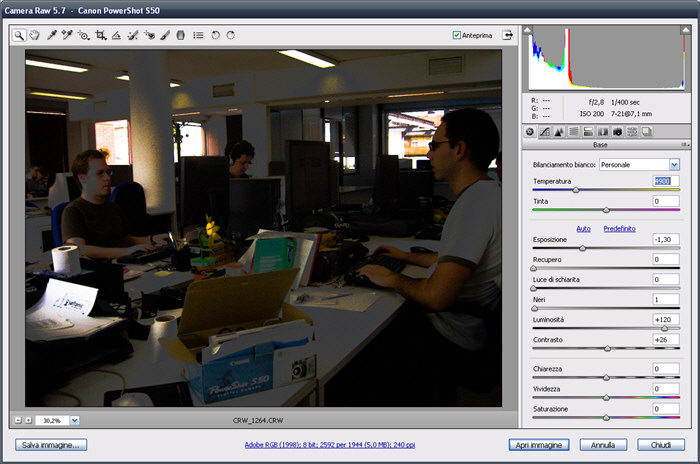700x464 pixels.
Task: Open the preferences list icon
Action: tap(198, 35)
